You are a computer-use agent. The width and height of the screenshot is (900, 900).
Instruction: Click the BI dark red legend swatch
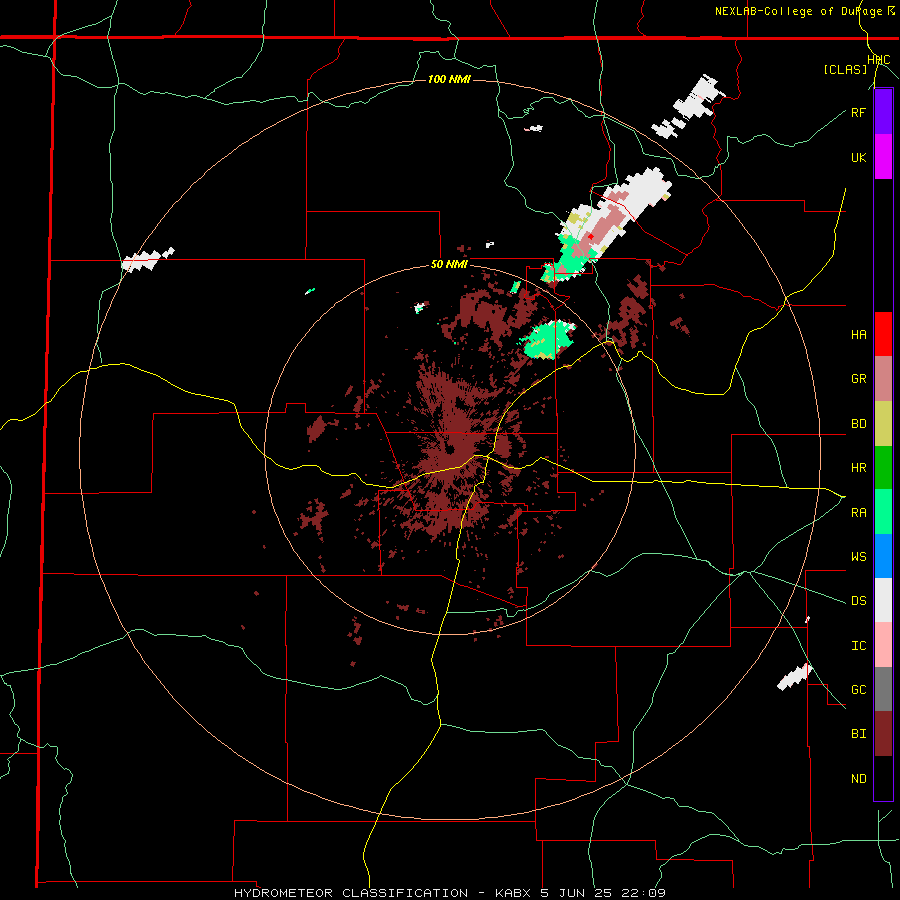pos(883,734)
